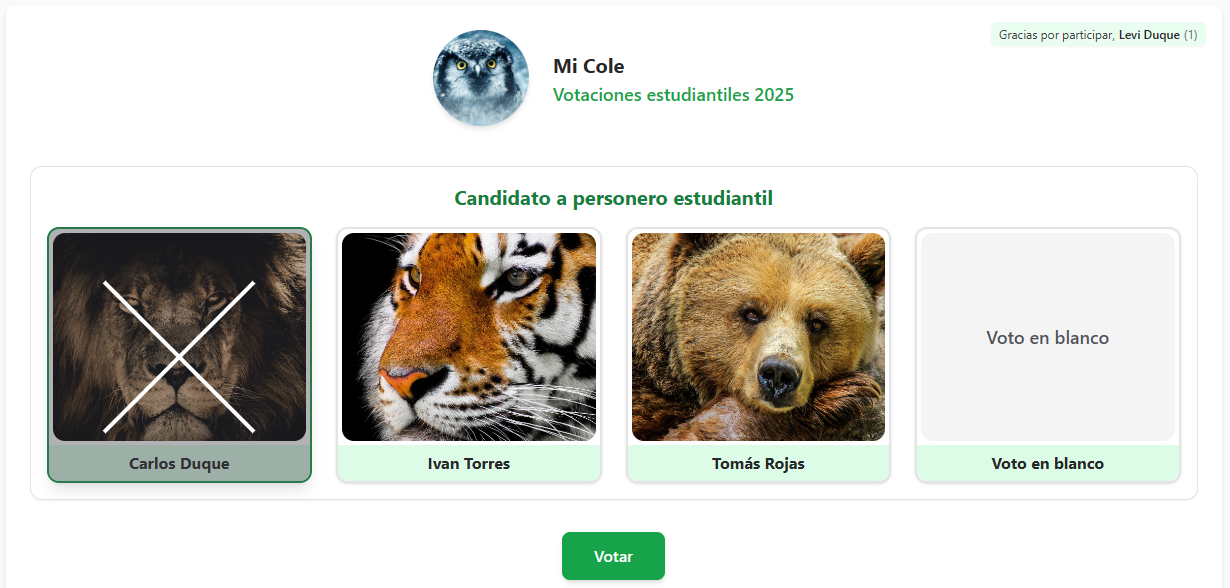Click the Gracias por participar badge

click(x=1098, y=35)
